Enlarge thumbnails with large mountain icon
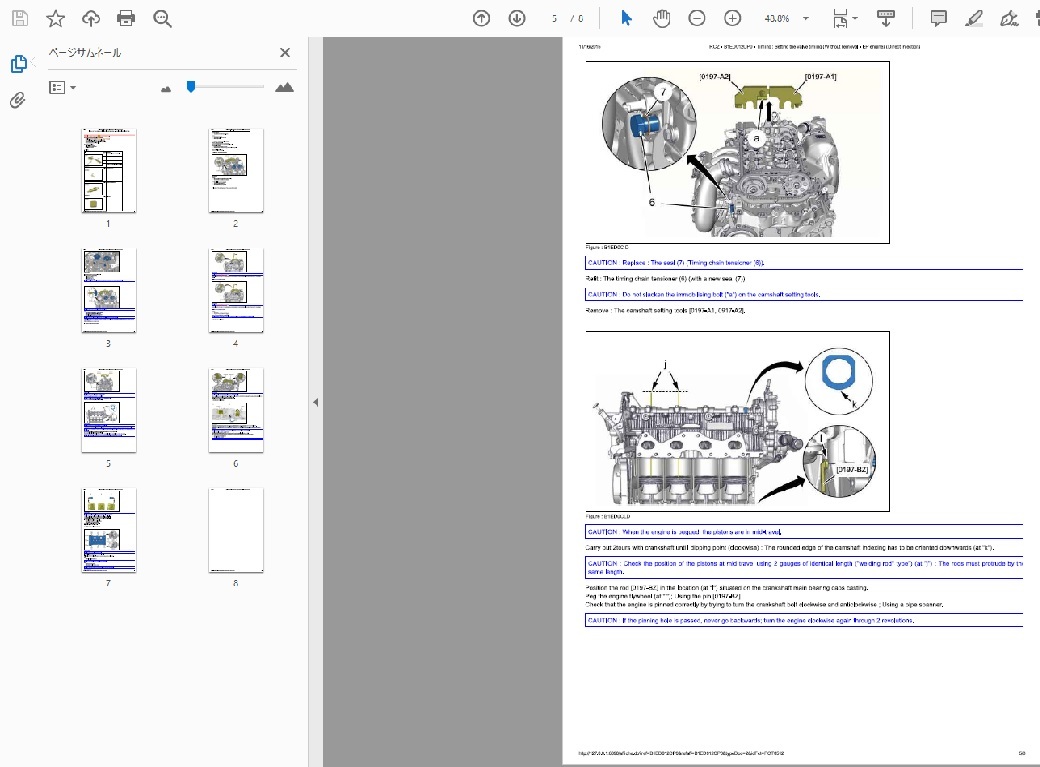 coord(285,87)
